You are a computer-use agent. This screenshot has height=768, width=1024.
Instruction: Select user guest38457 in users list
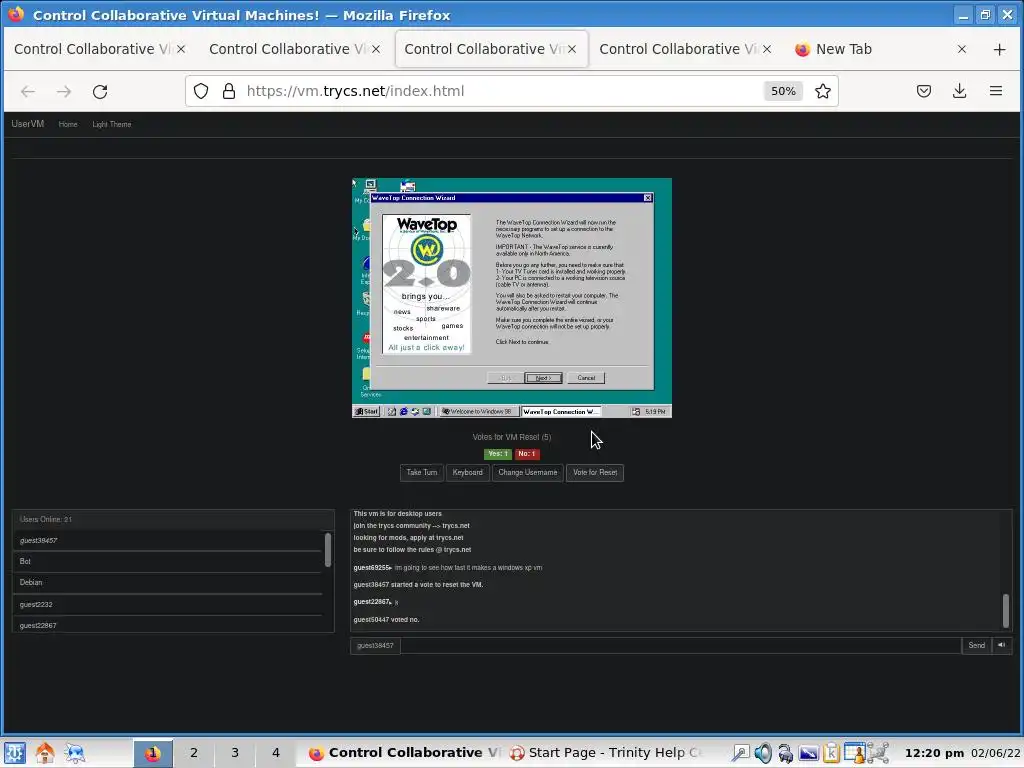click(168, 541)
